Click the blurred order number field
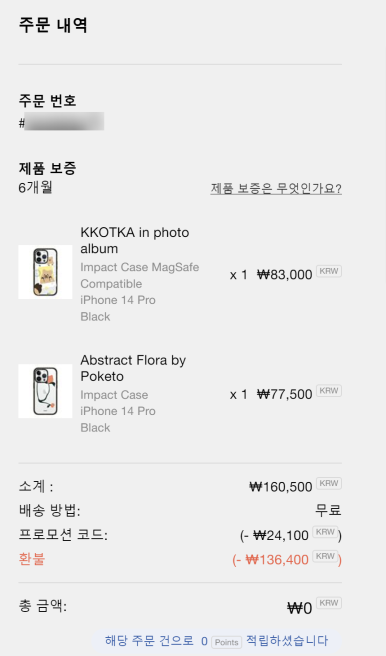This screenshot has width=386, height=656. coord(64,122)
